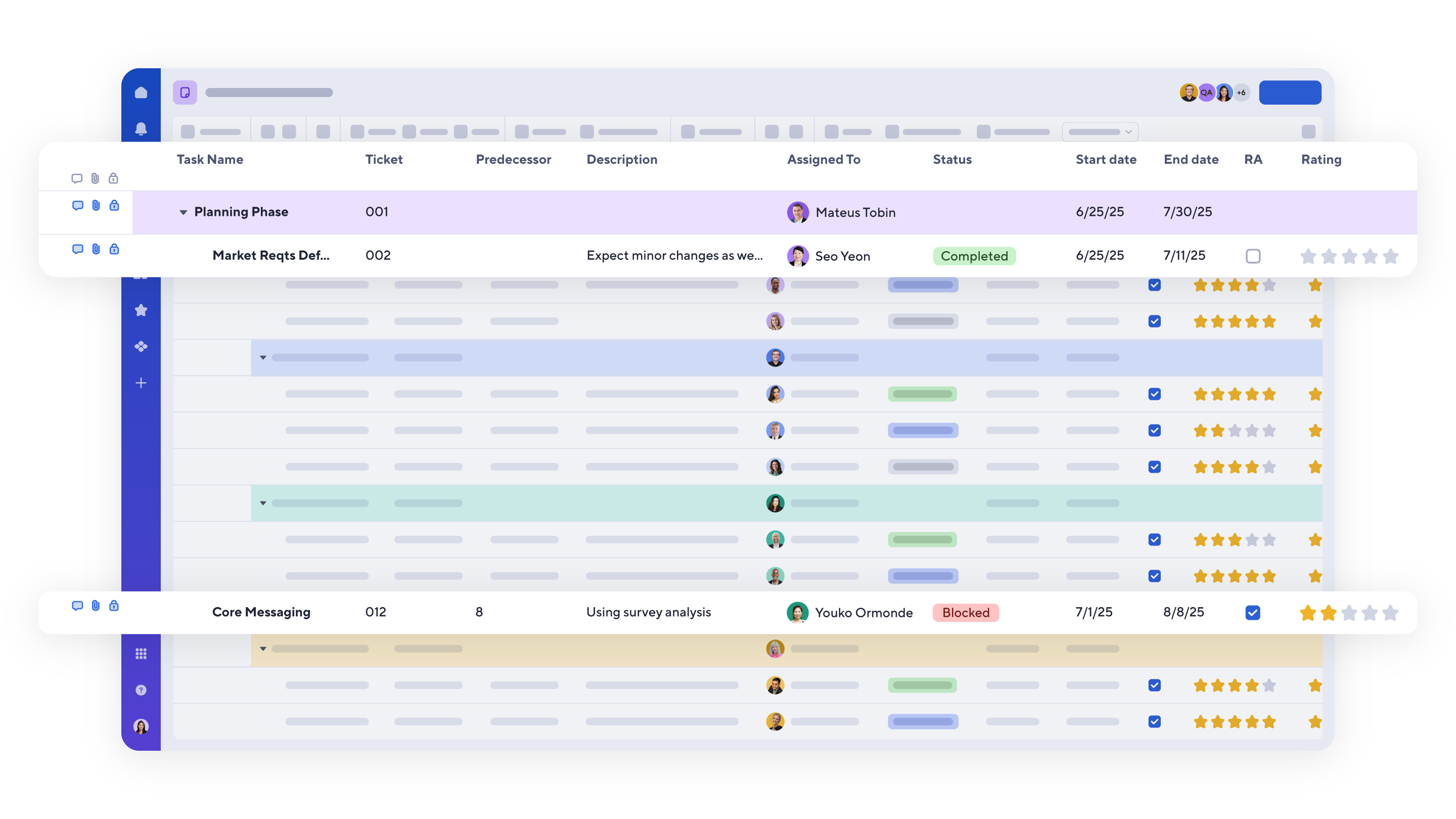
Task: Click the Blocked status badge
Action: tap(966, 613)
